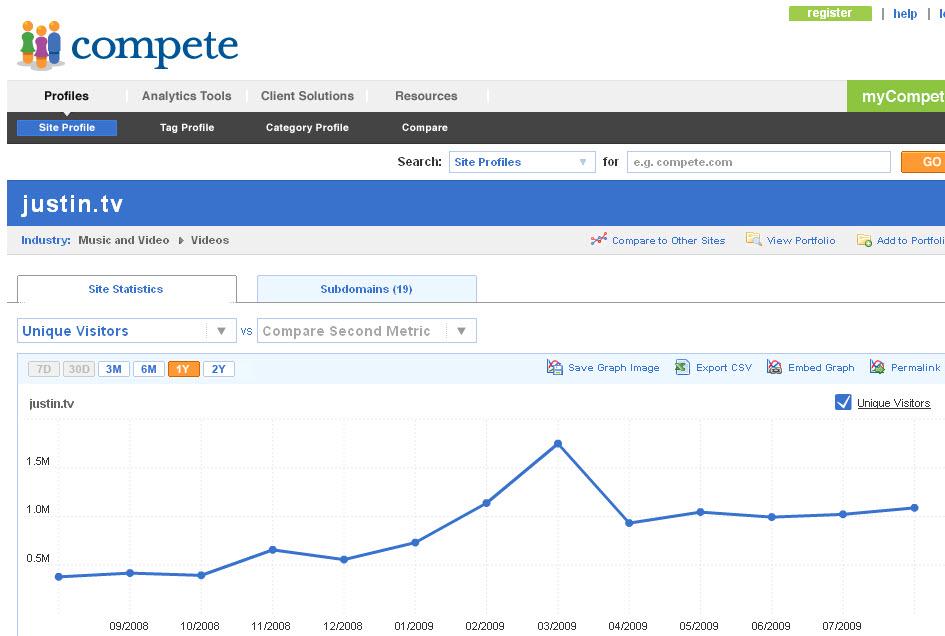The height and width of the screenshot is (636, 945).
Task: Select the 2Y time range toggle
Action: tap(218, 369)
